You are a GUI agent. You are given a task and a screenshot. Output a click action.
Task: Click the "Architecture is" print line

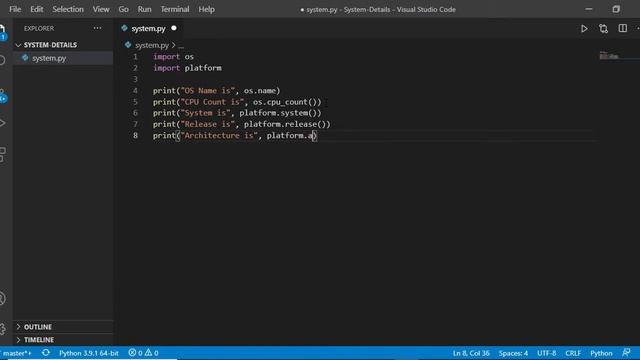[235, 135]
